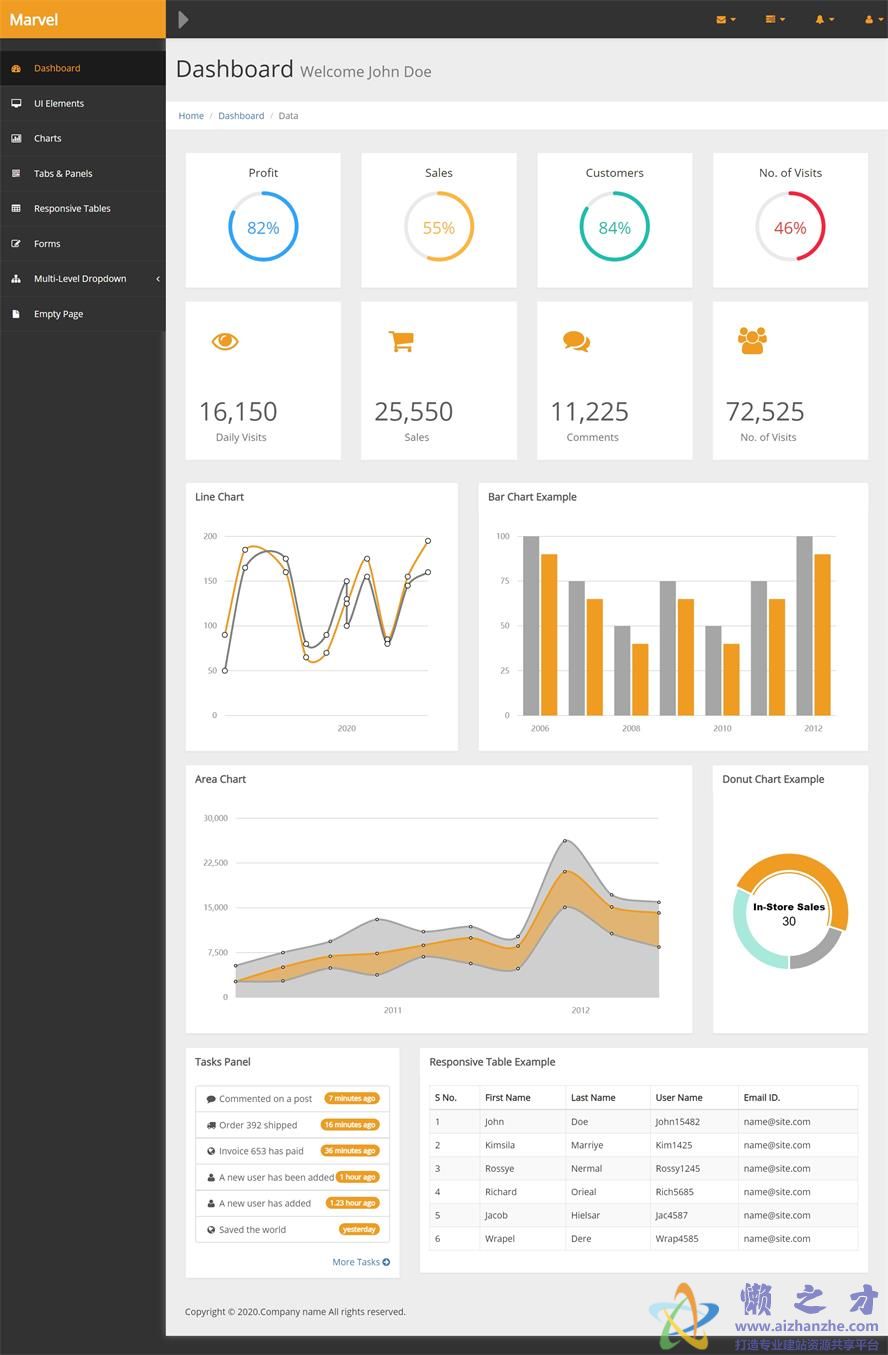The width and height of the screenshot is (888, 1355).
Task: Expand the Multi-Level Dropdown chevron
Action: [x=157, y=279]
